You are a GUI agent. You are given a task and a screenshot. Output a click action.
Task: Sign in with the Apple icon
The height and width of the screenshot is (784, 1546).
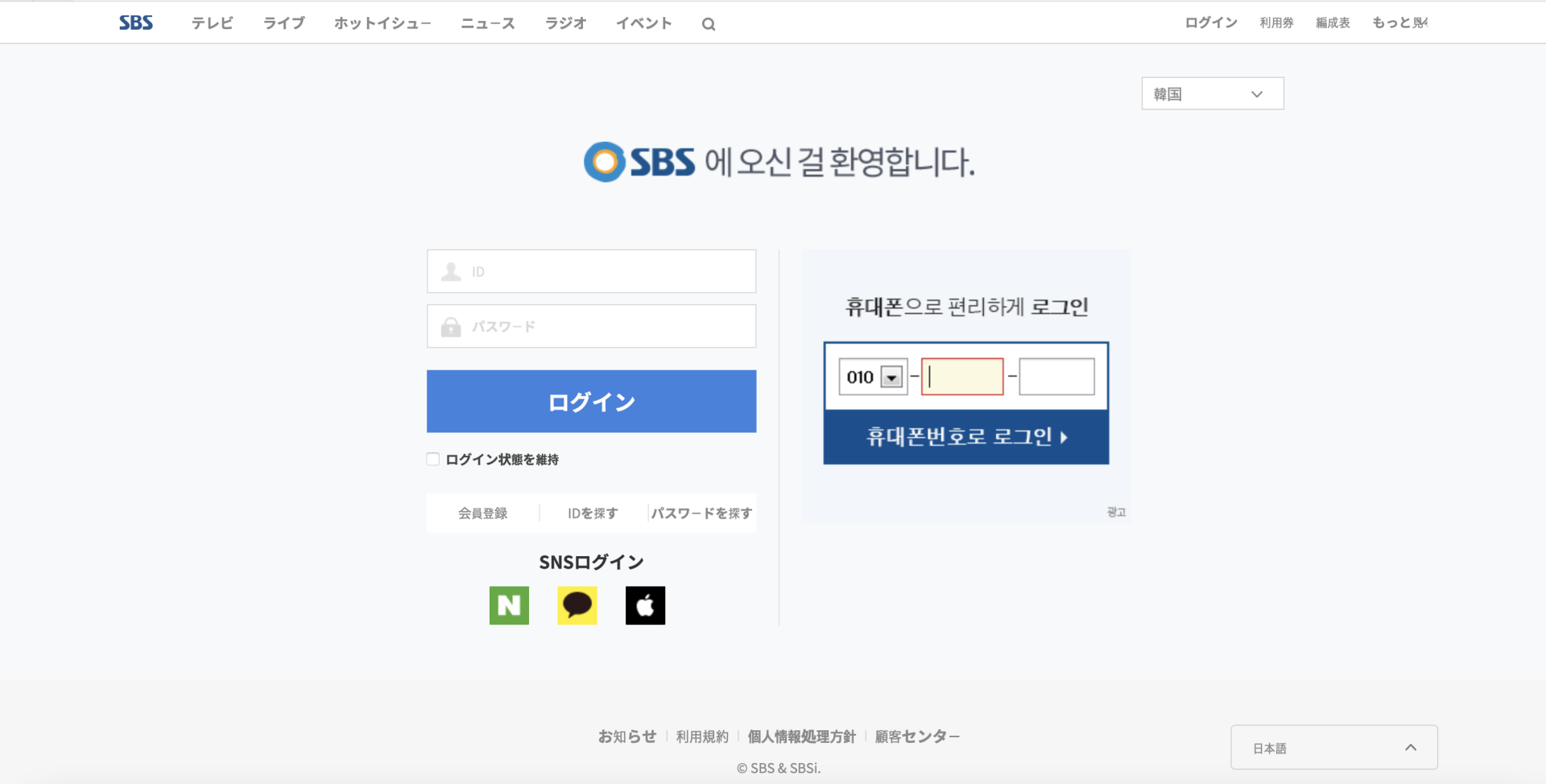pos(645,605)
